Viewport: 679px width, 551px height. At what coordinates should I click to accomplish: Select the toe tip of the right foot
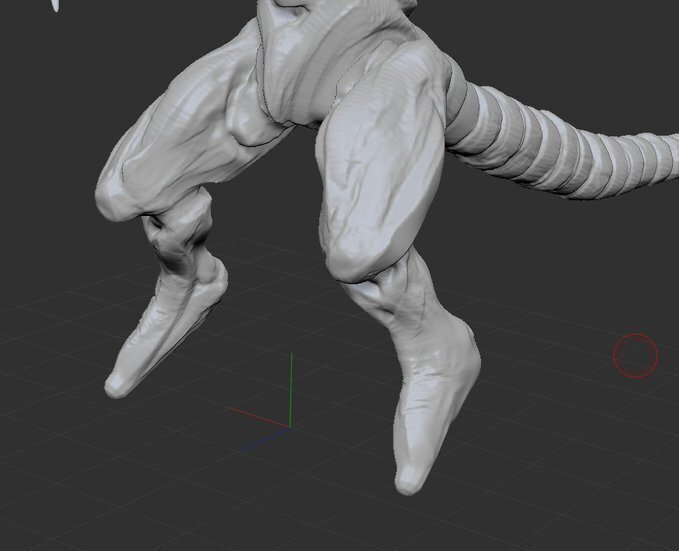tap(409, 480)
